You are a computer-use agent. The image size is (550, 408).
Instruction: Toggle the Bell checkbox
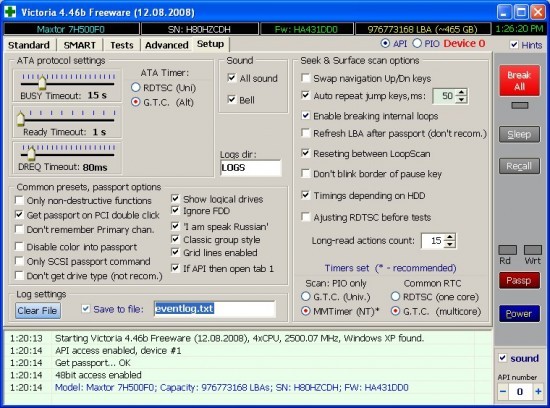click(232, 99)
